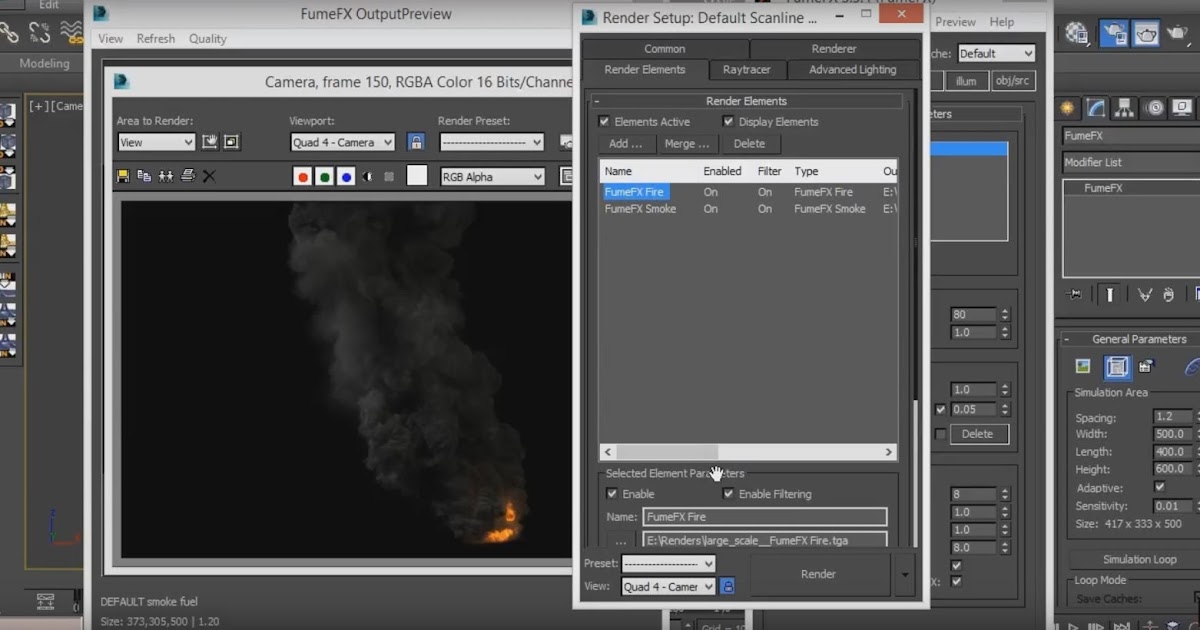1200x630 pixels.
Task: Clone the rendered frame window
Action: 166,176
